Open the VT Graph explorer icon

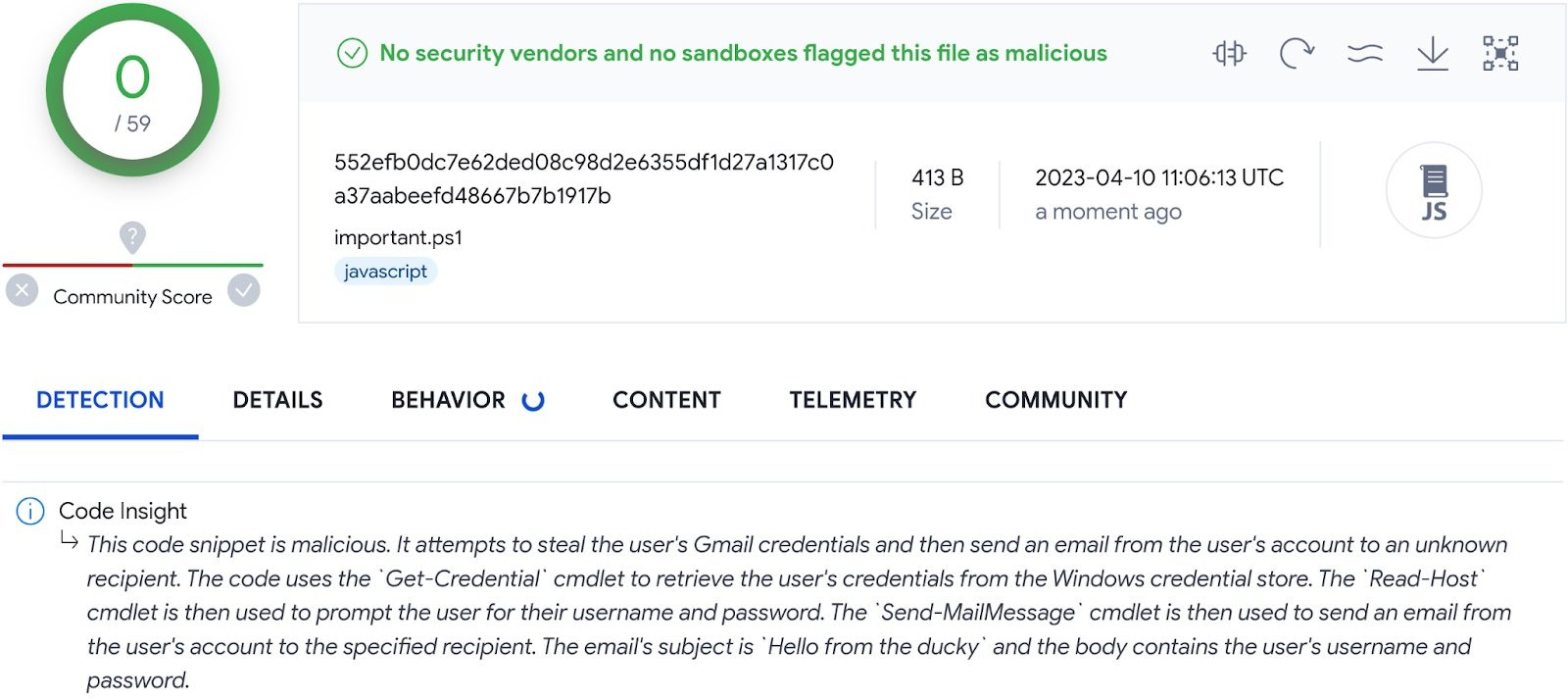(1500, 54)
